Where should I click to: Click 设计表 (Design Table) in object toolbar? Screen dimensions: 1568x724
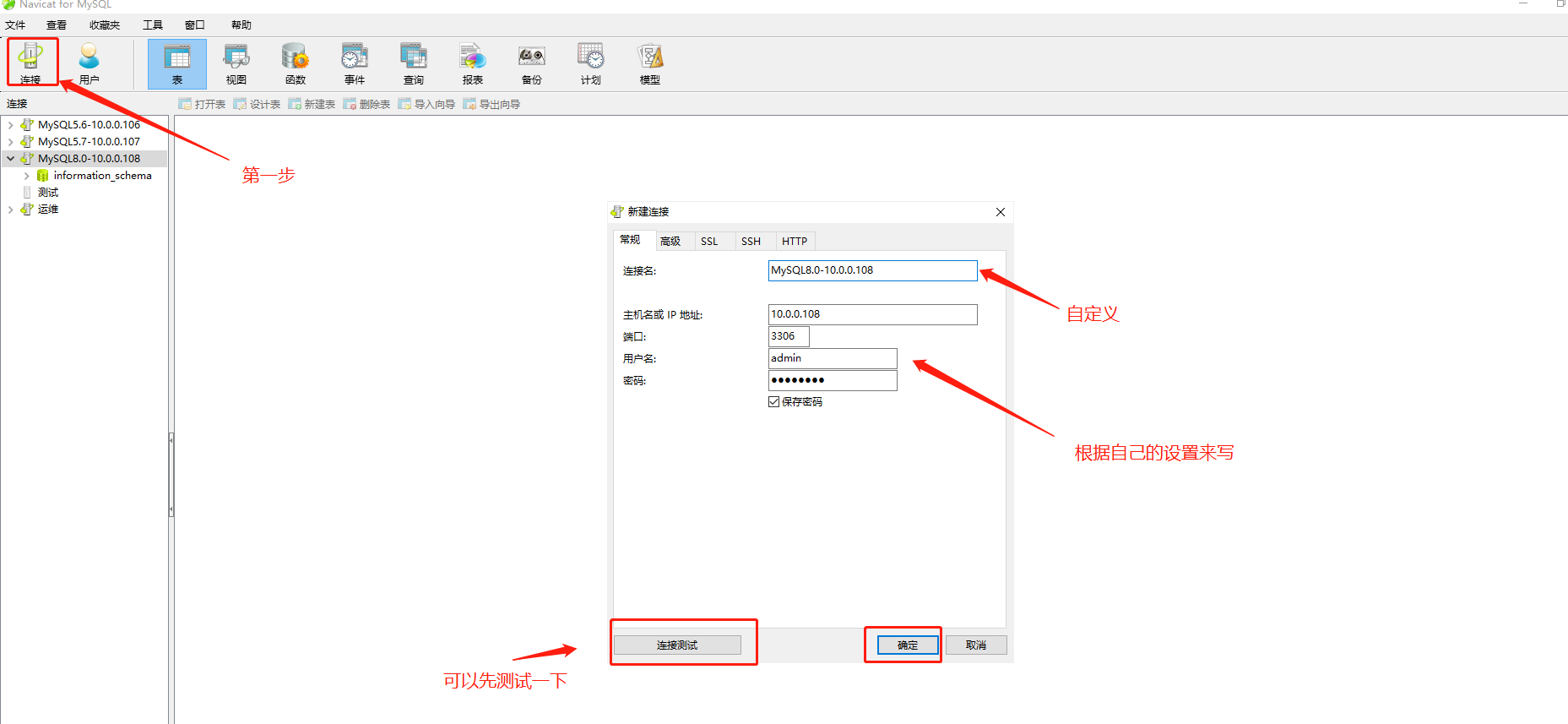coord(257,104)
